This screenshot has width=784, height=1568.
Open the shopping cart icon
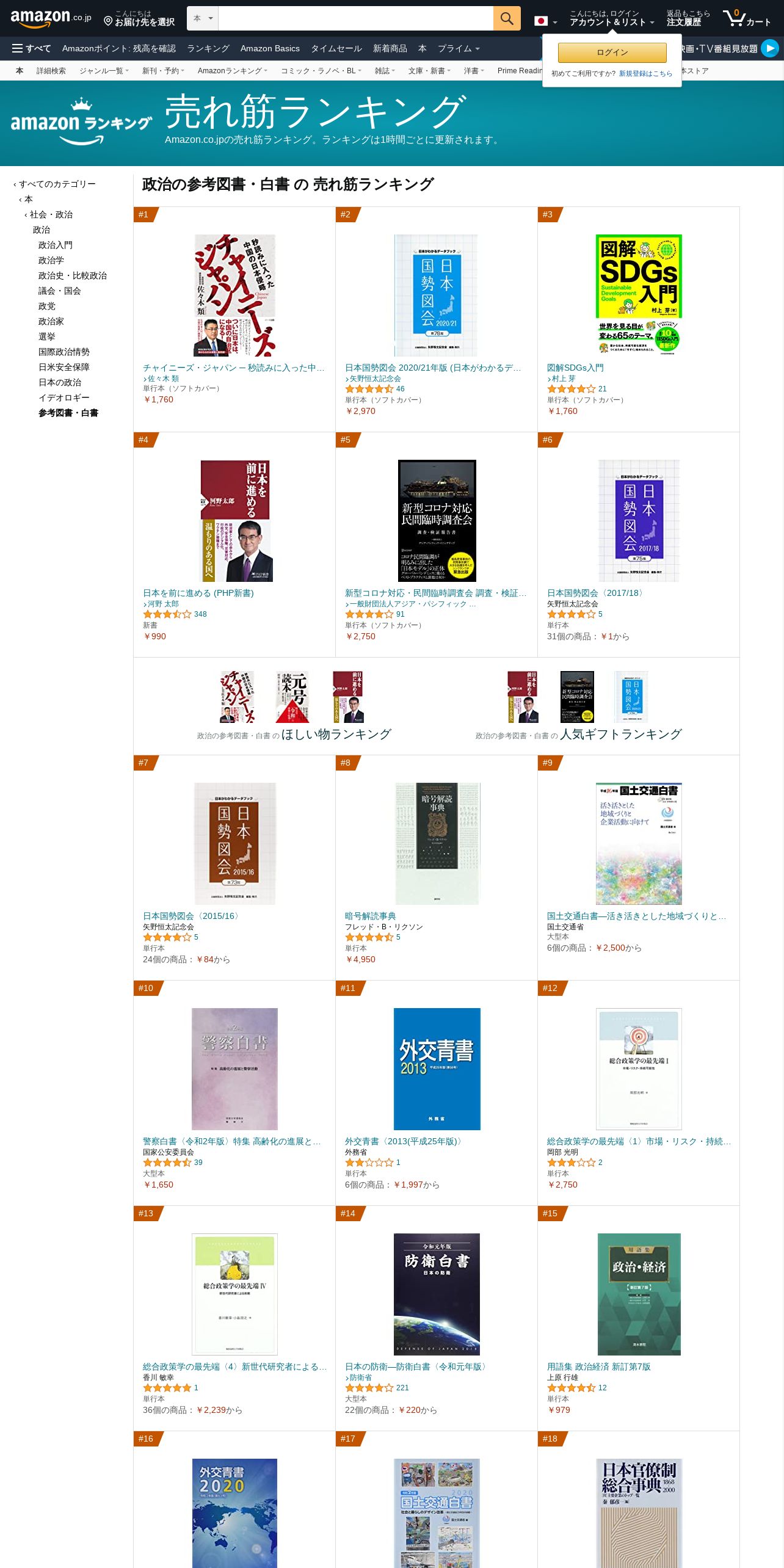[x=734, y=18]
